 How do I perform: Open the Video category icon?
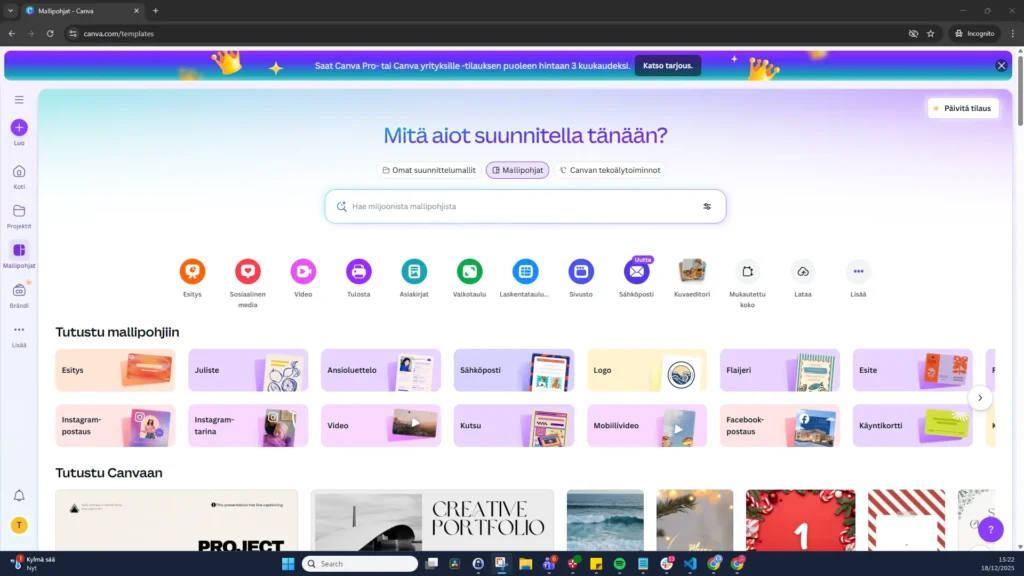(x=304, y=270)
